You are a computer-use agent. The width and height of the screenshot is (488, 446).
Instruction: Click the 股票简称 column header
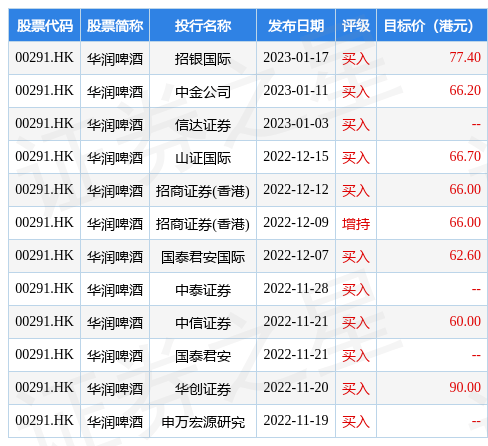(115, 26)
